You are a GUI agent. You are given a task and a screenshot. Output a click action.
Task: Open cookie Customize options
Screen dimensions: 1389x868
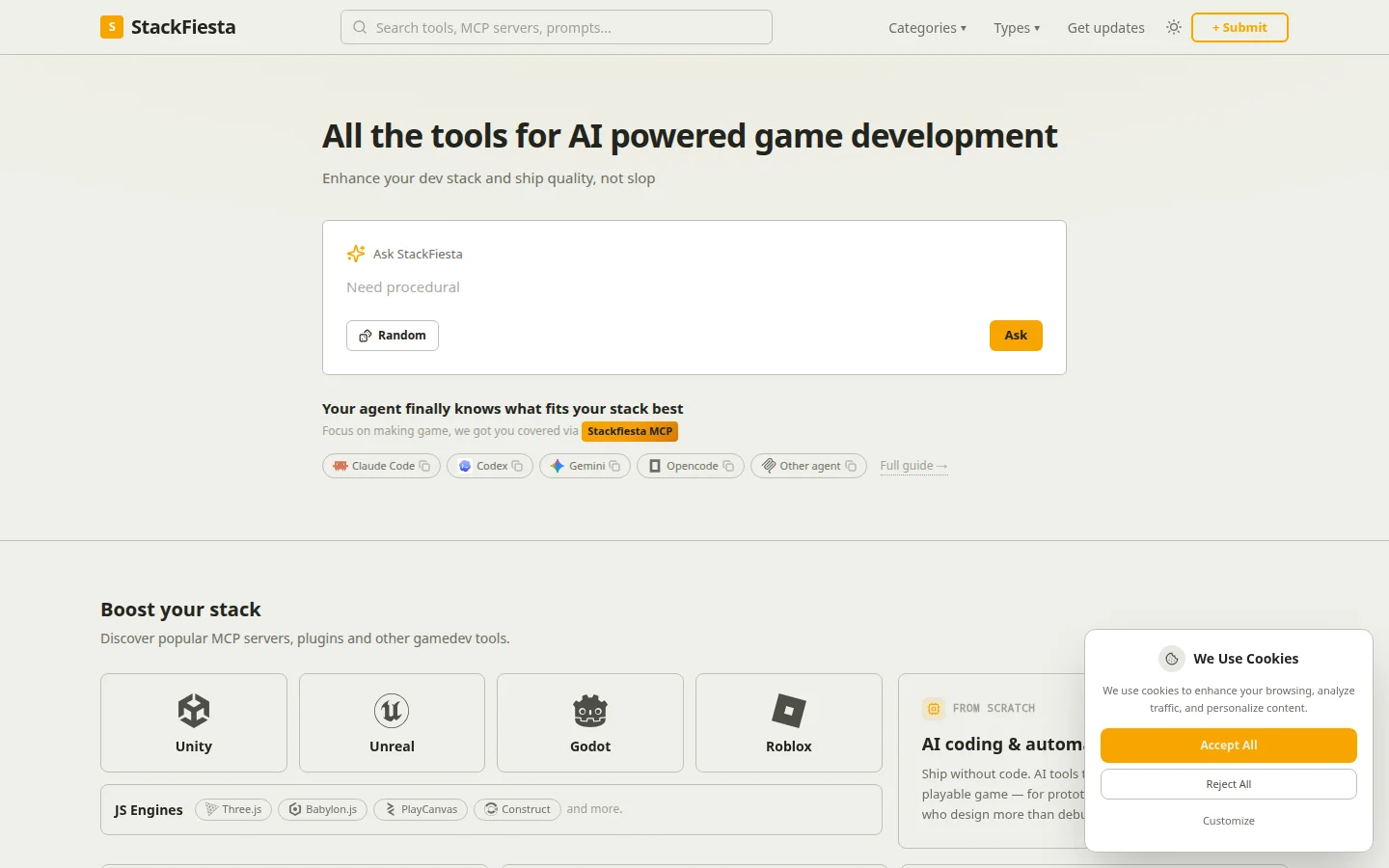(1228, 821)
